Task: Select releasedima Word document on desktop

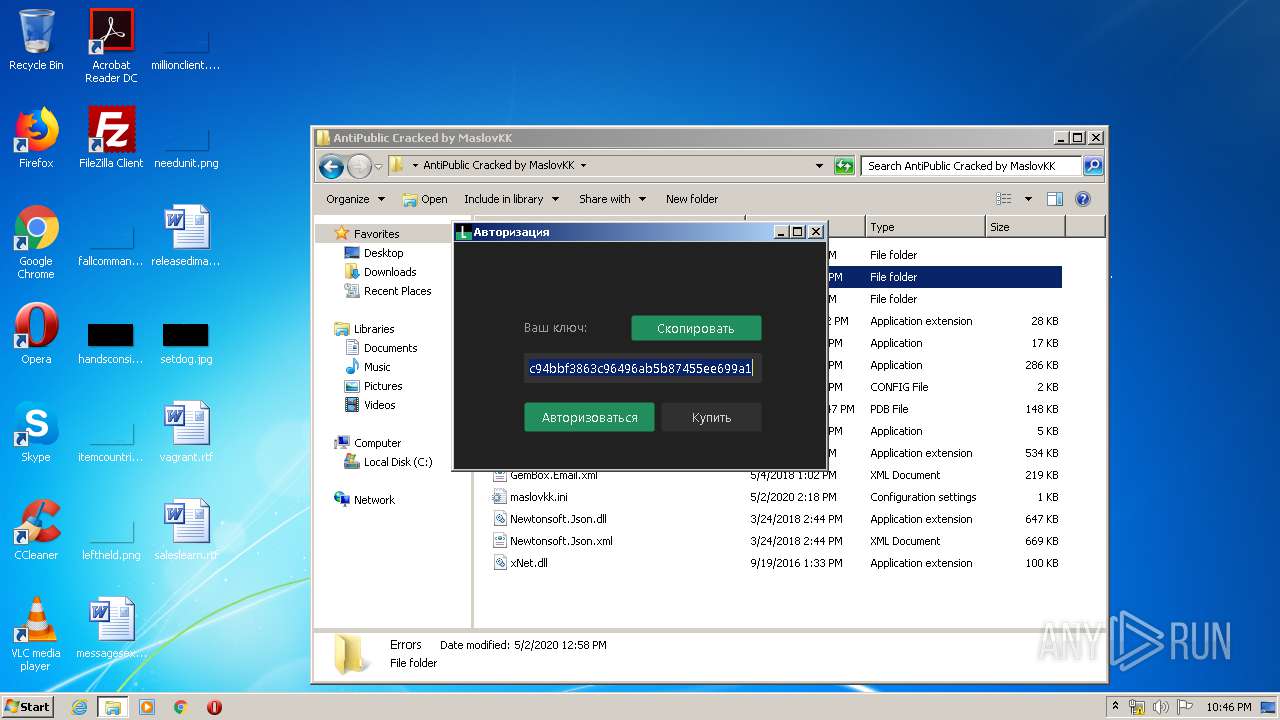Action: [186, 236]
